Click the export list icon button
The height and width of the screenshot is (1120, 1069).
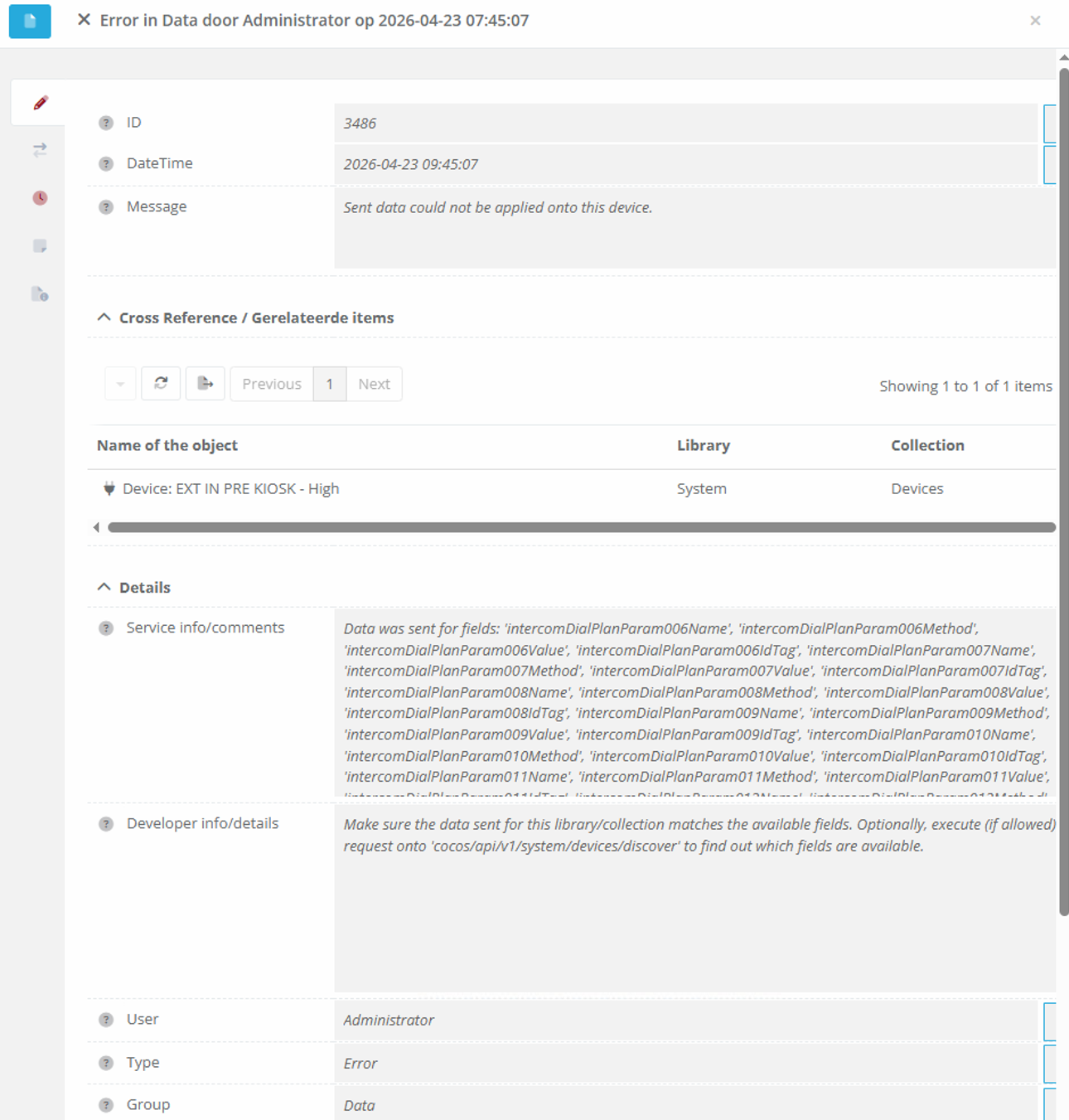point(205,384)
